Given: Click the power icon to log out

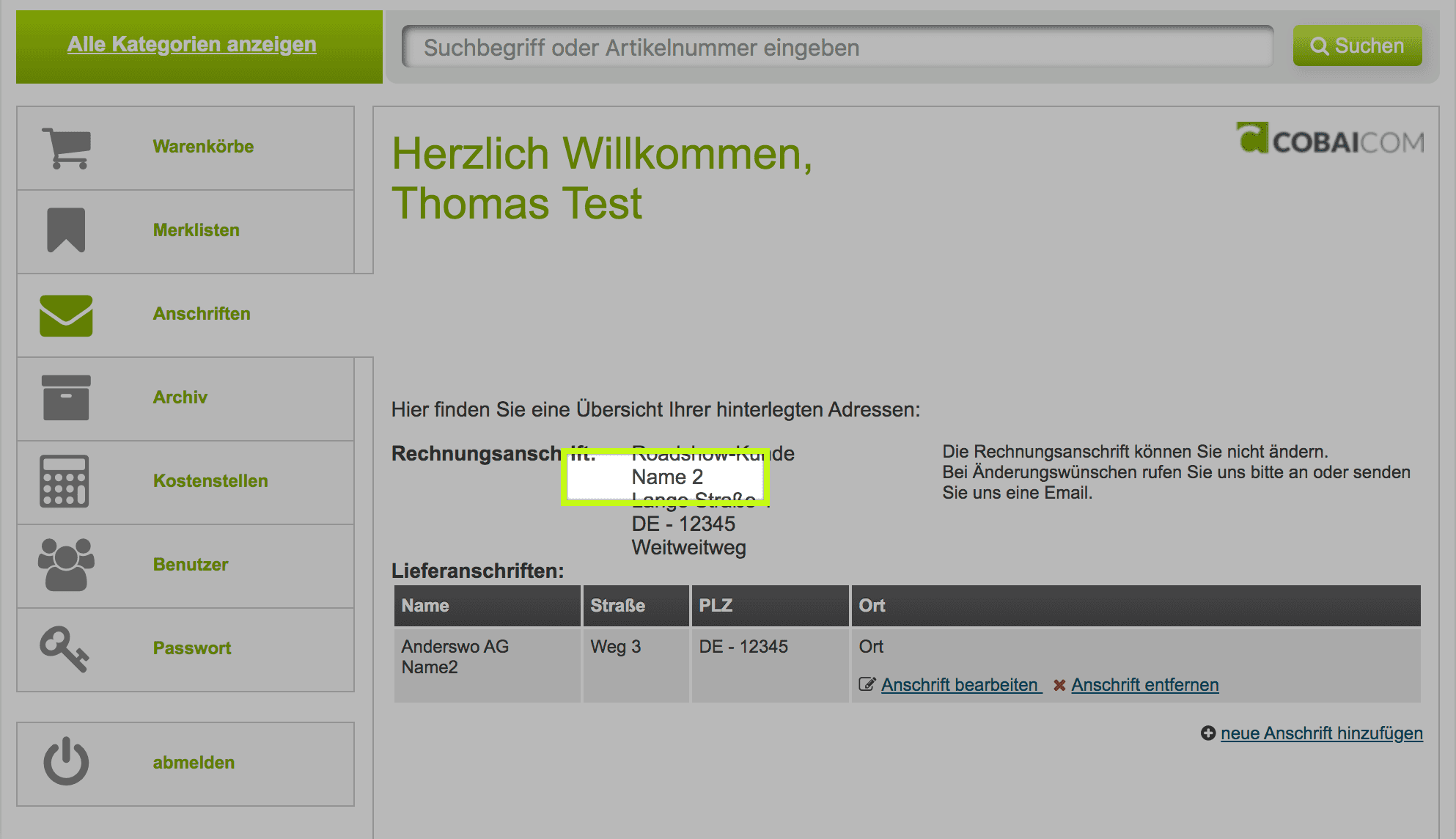Looking at the screenshot, I should tap(66, 762).
